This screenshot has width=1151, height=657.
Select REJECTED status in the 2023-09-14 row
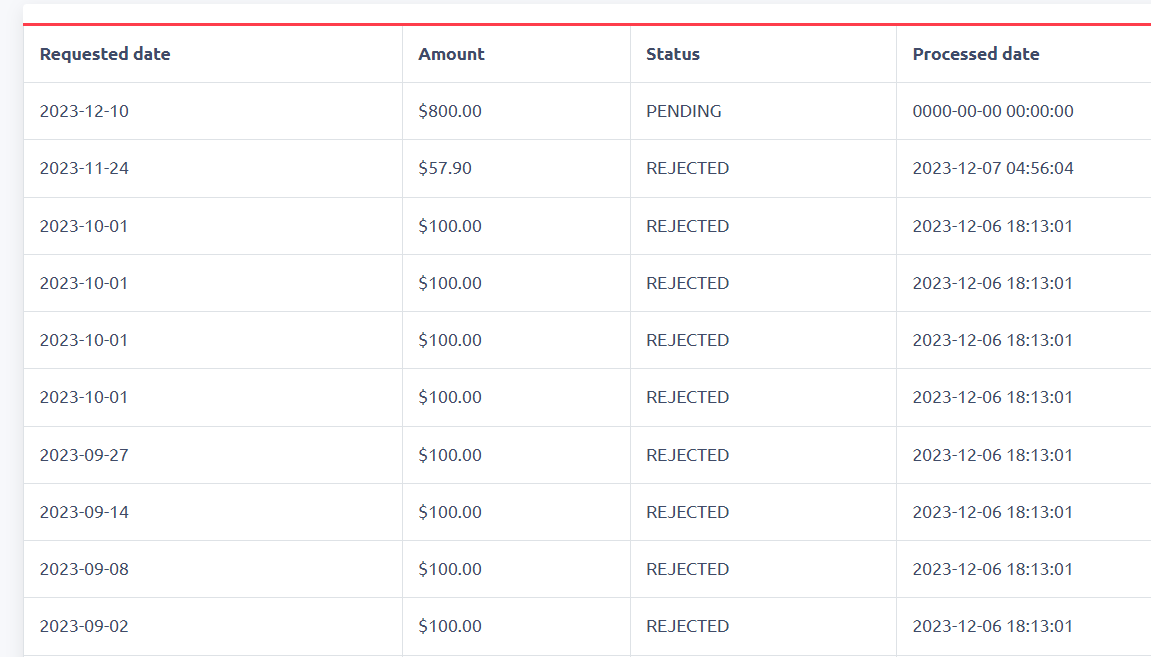tap(688, 512)
